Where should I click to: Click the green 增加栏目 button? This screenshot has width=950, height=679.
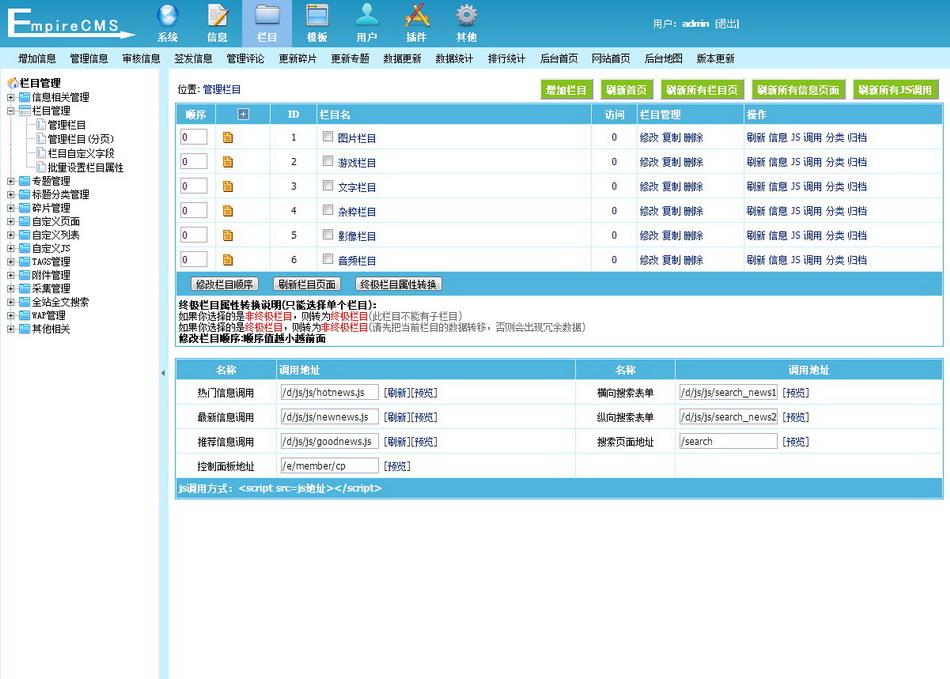coord(566,90)
